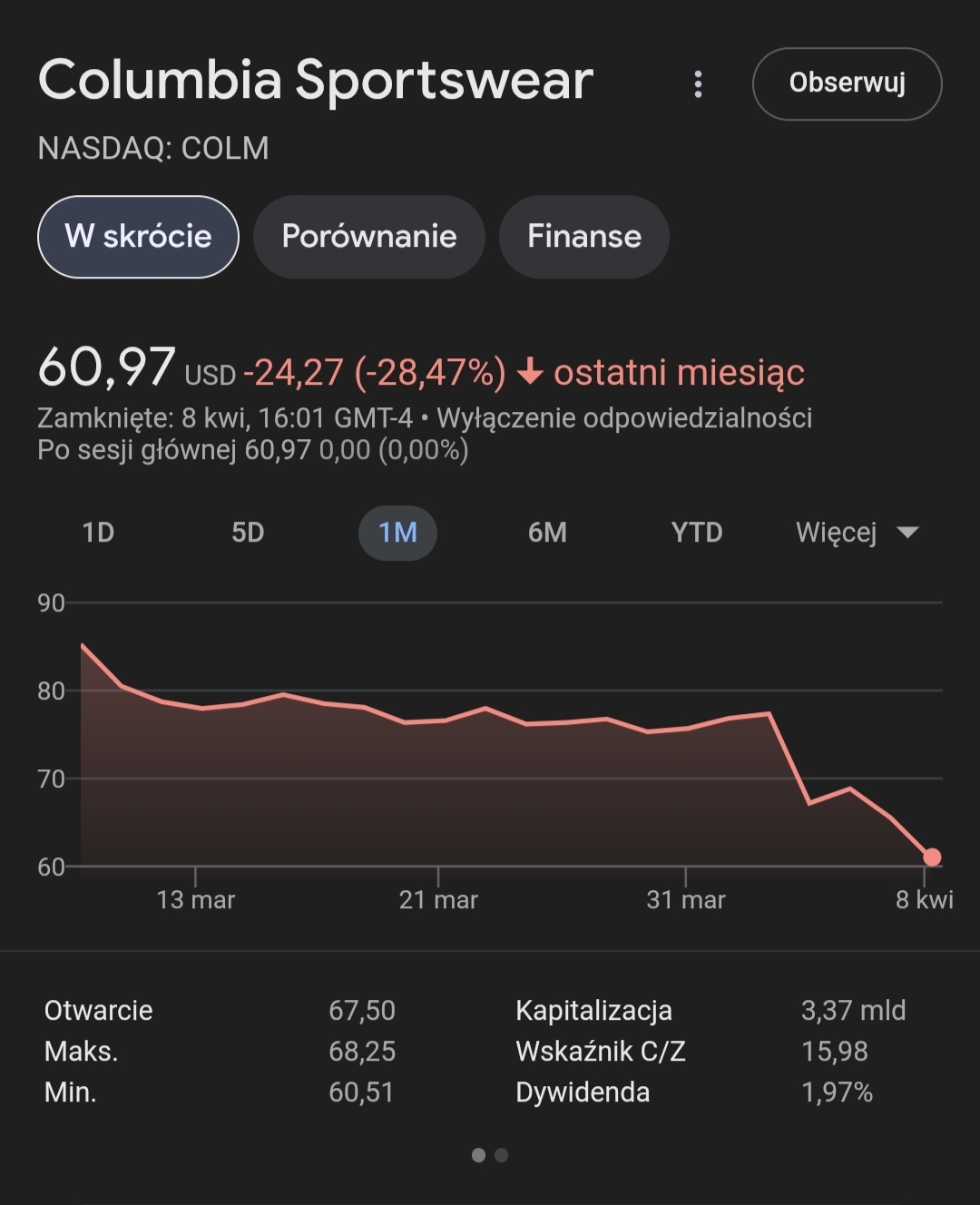Switch chart to YTD range

pos(697,533)
